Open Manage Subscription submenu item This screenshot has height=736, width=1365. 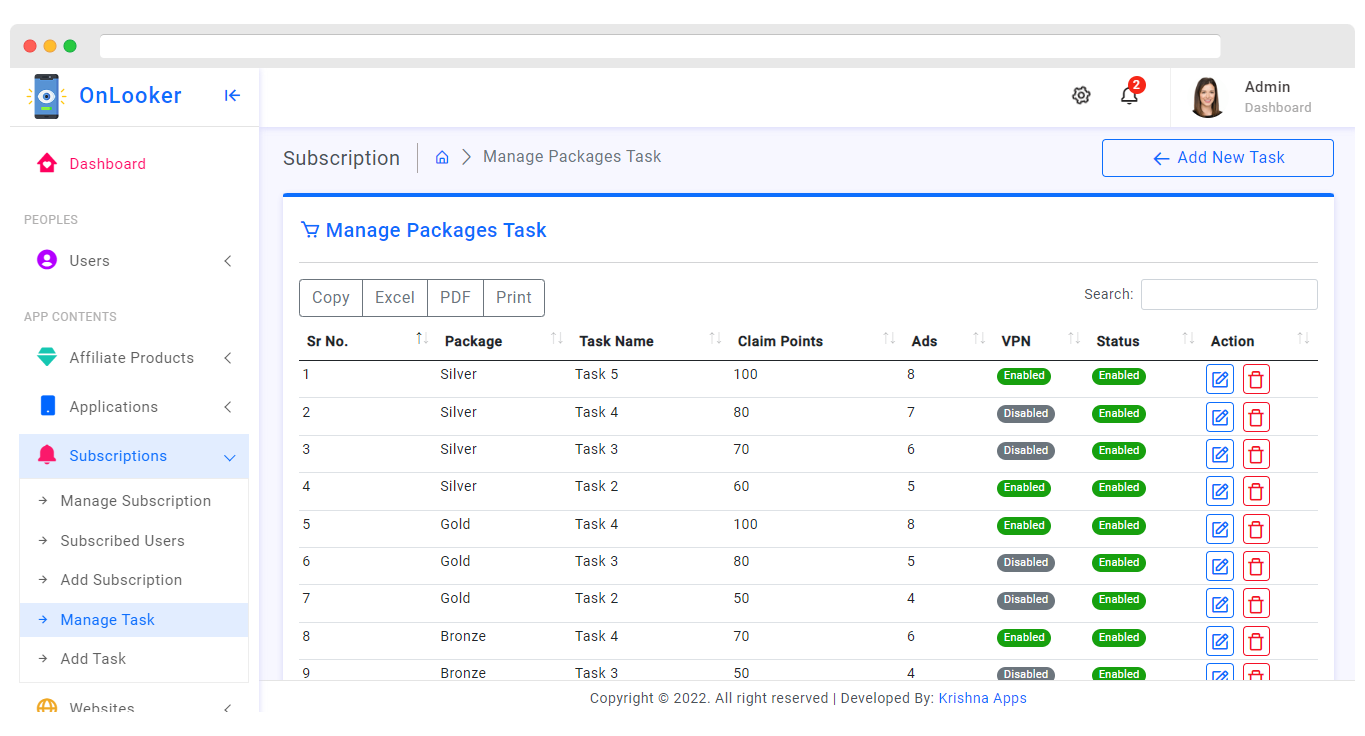(135, 501)
